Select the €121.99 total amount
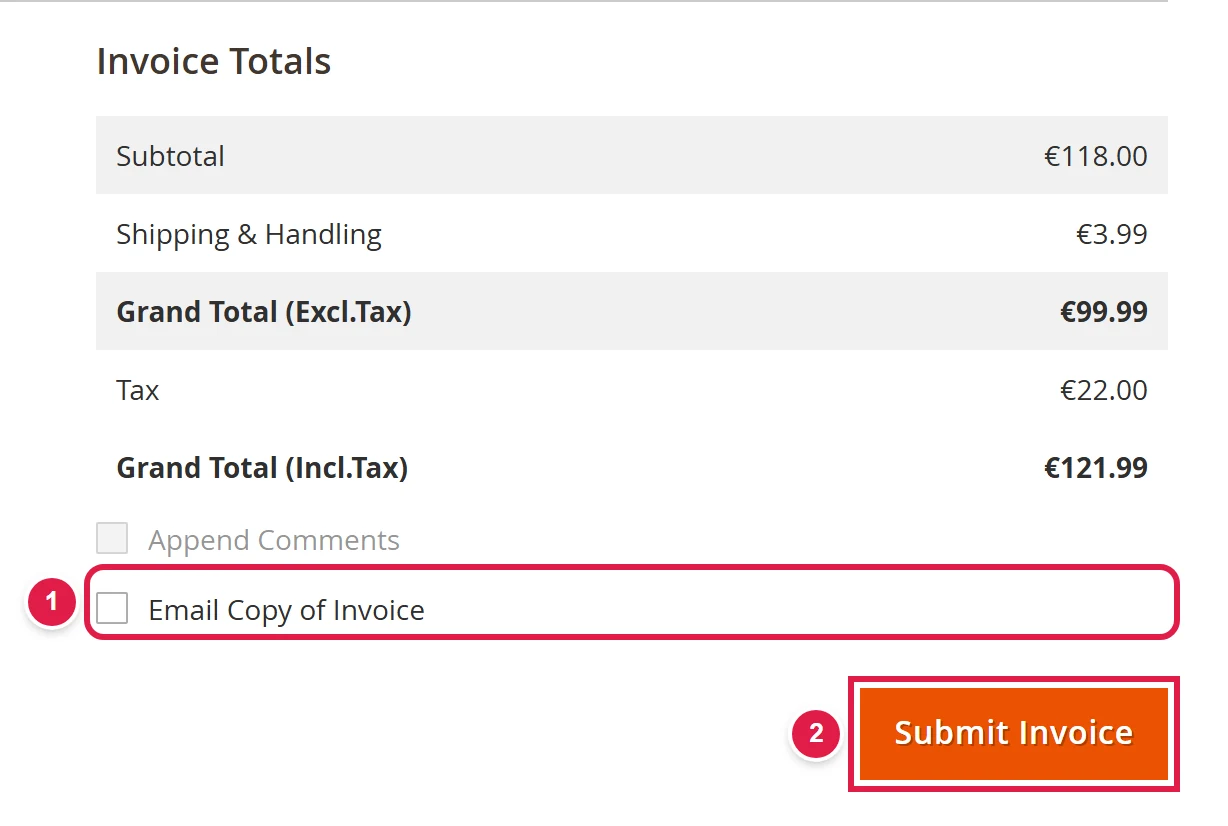The width and height of the screenshot is (1228, 826). [x=1096, y=468]
